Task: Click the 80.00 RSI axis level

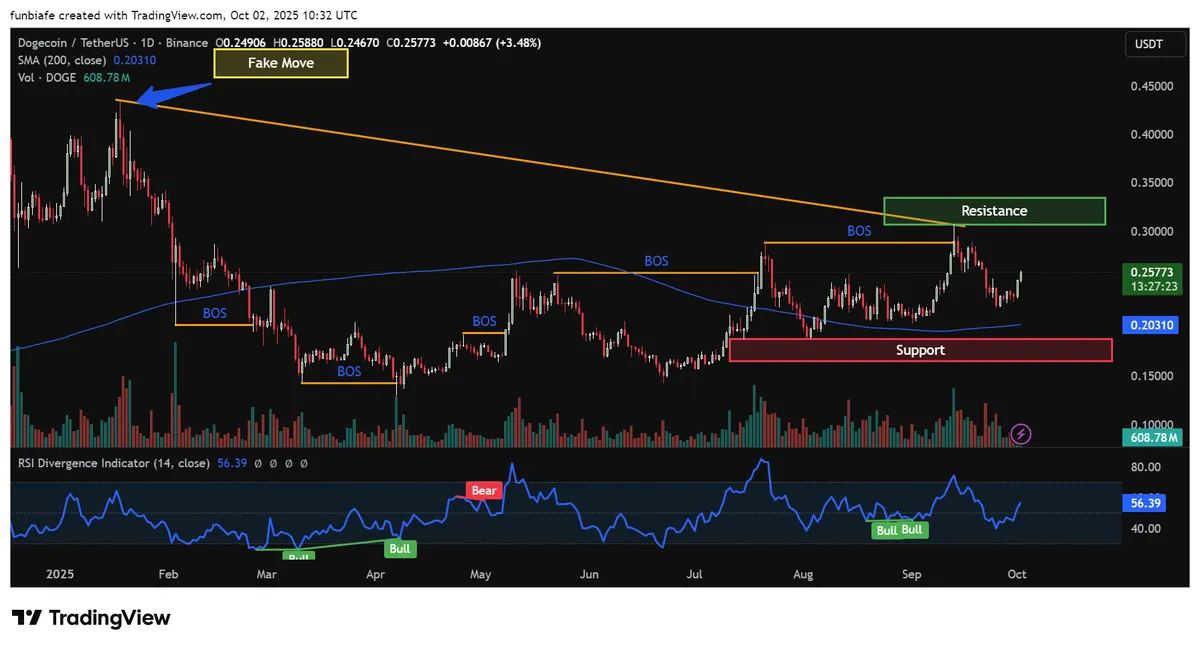Action: click(x=1145, y=467)
